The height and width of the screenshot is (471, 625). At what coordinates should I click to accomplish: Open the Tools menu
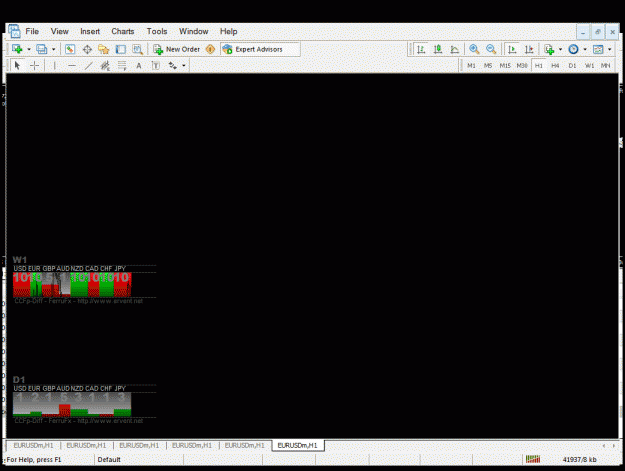click(157, 31)
